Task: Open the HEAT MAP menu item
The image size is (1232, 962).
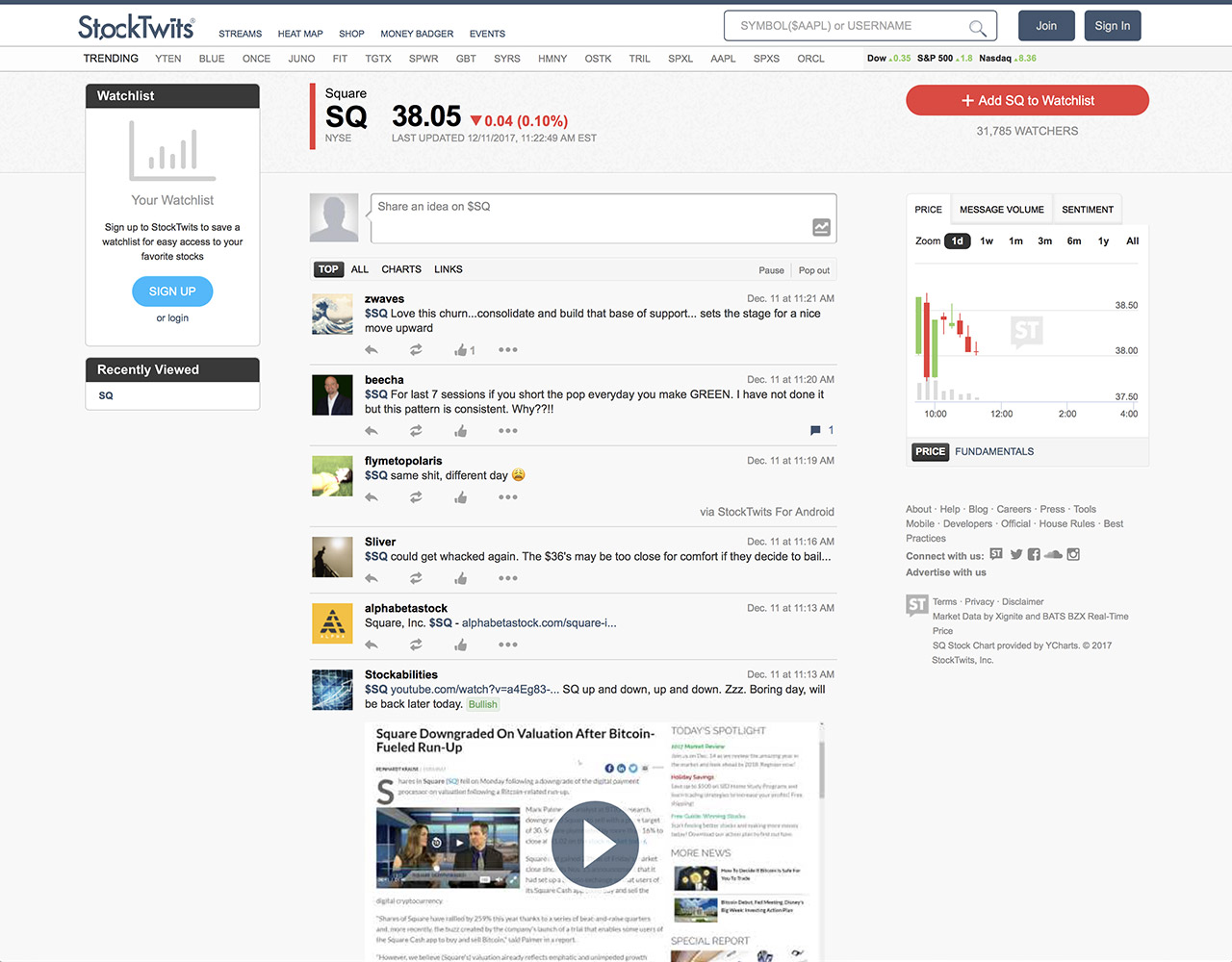Action: tap(300, 34)
